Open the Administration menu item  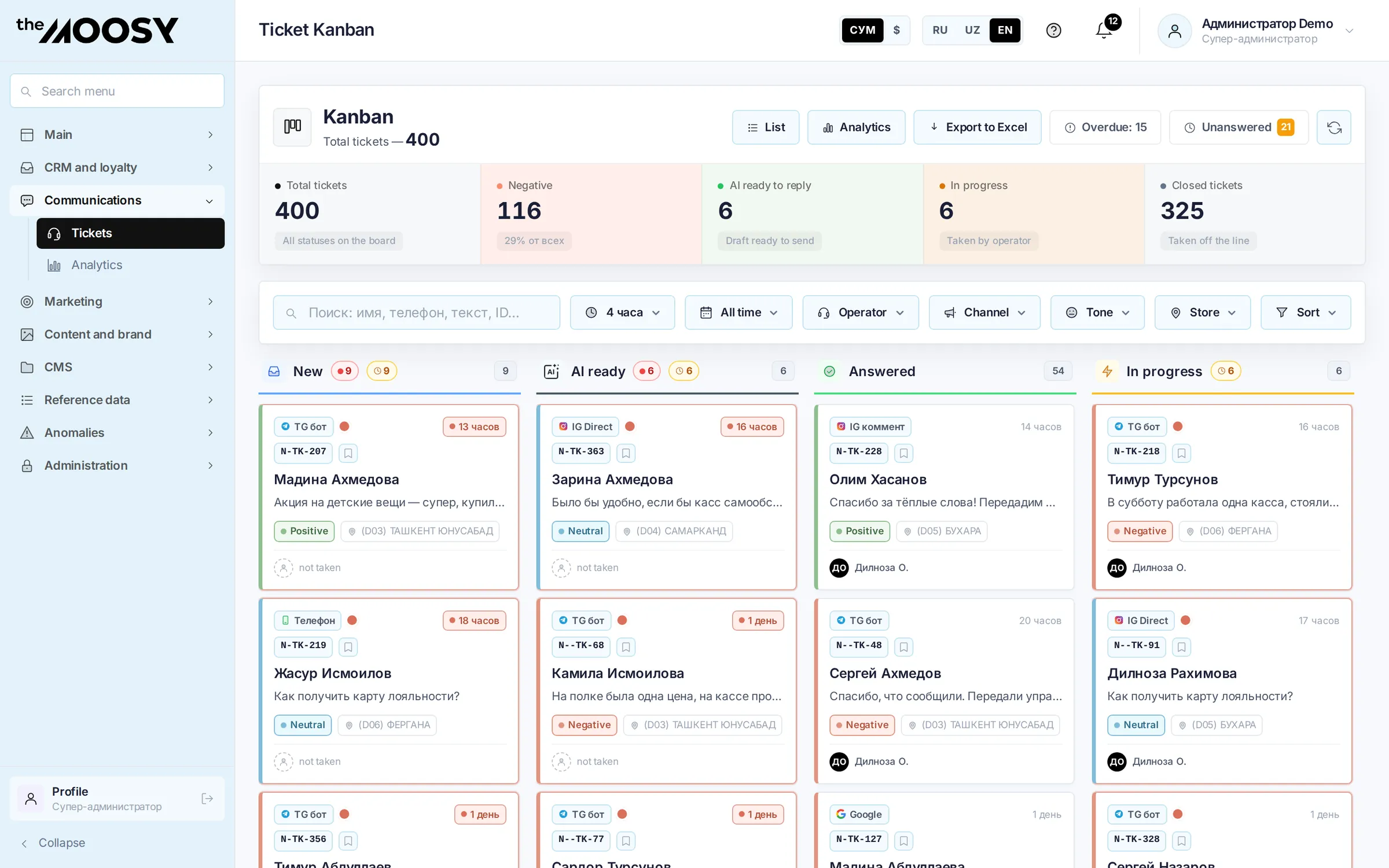(117, 466)
